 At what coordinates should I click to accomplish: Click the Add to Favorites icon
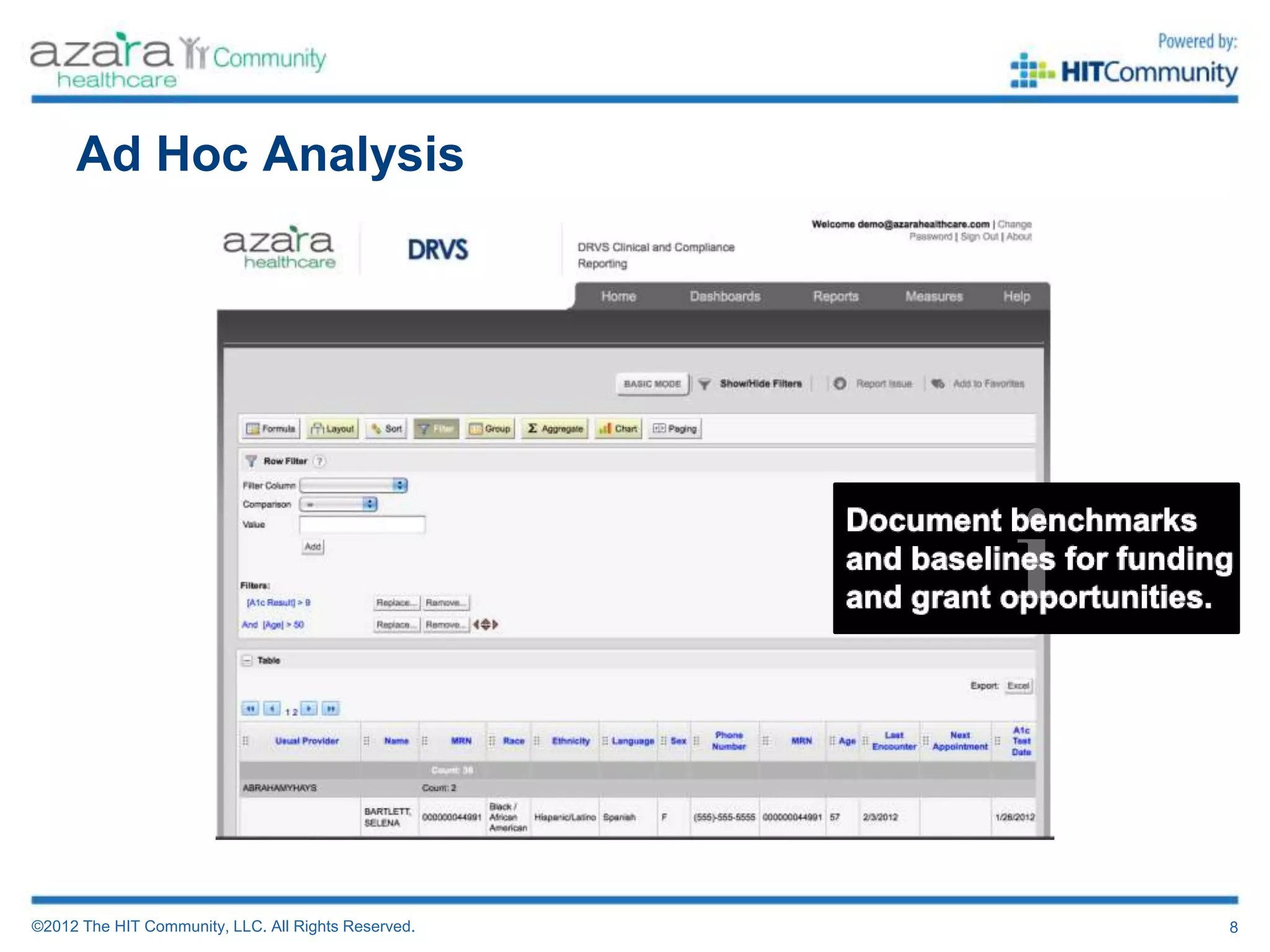pos(938,384)
